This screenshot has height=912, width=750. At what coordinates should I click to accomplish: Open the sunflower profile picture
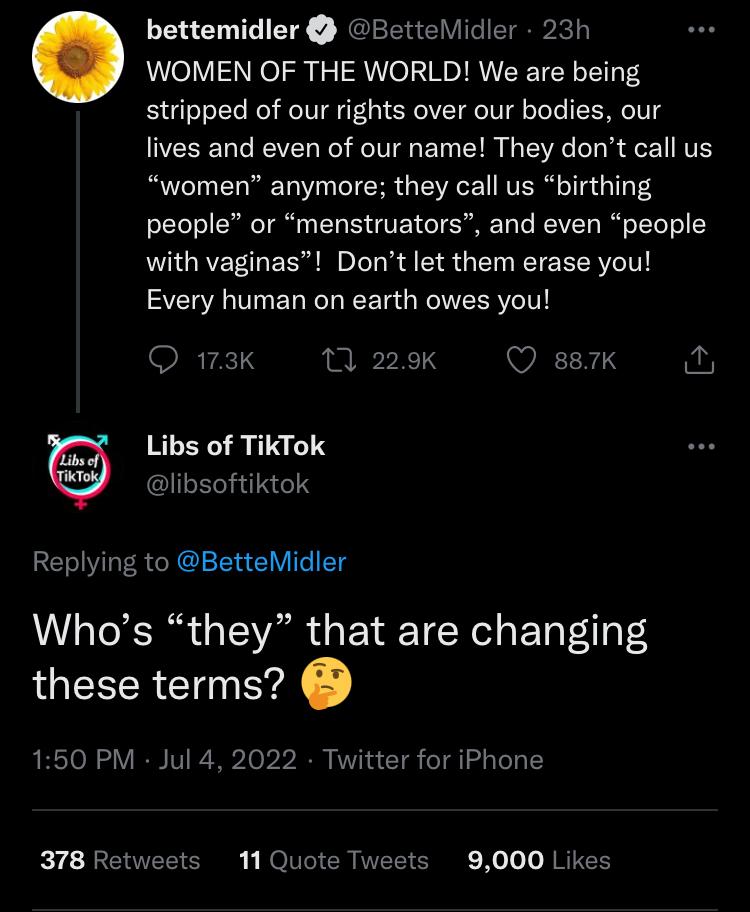point(77,58)
